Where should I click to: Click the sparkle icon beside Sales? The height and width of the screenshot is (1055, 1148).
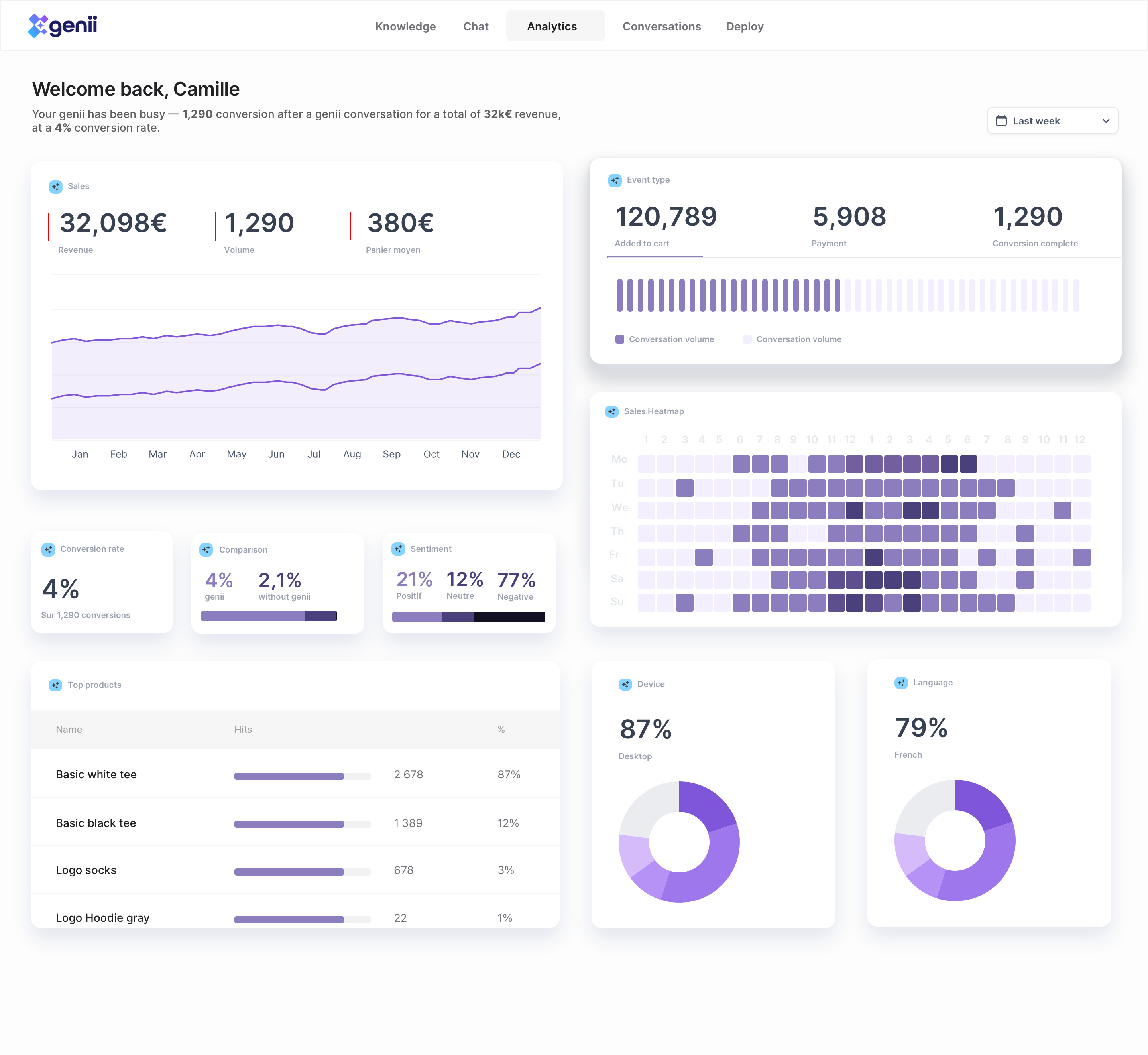pos(55,187)
